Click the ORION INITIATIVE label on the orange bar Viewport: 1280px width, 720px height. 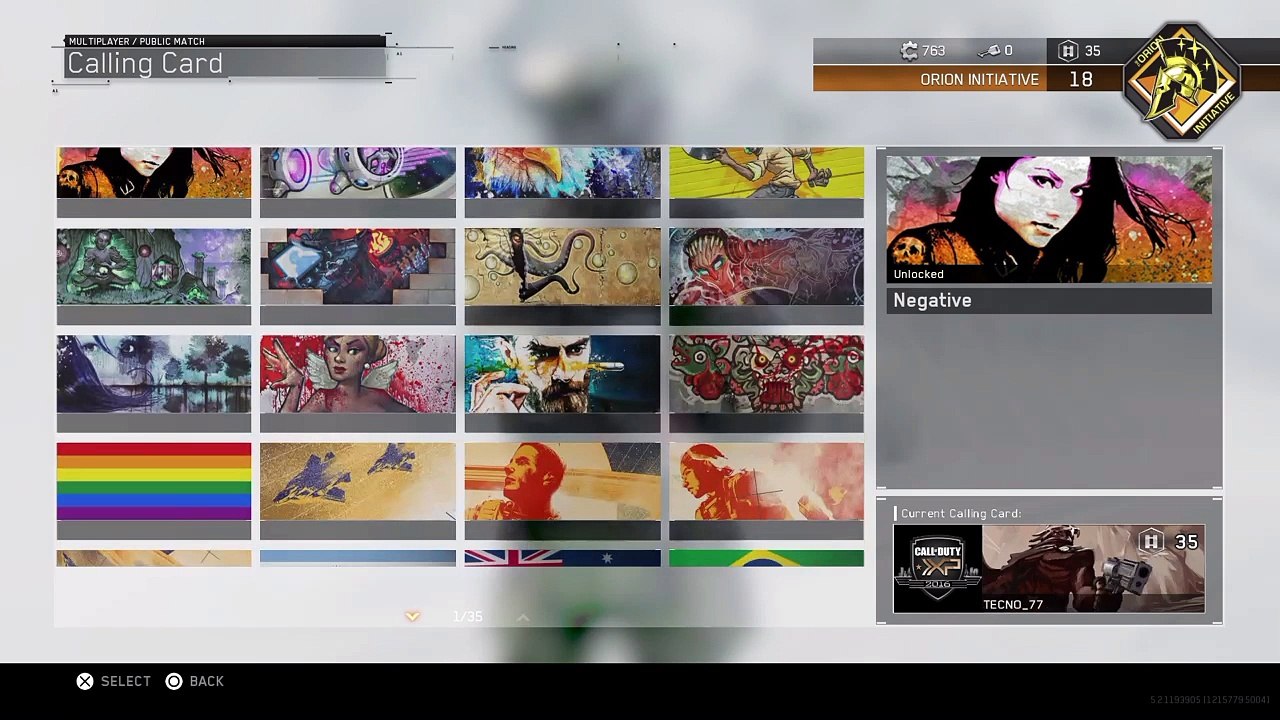(x=979, y=79)
